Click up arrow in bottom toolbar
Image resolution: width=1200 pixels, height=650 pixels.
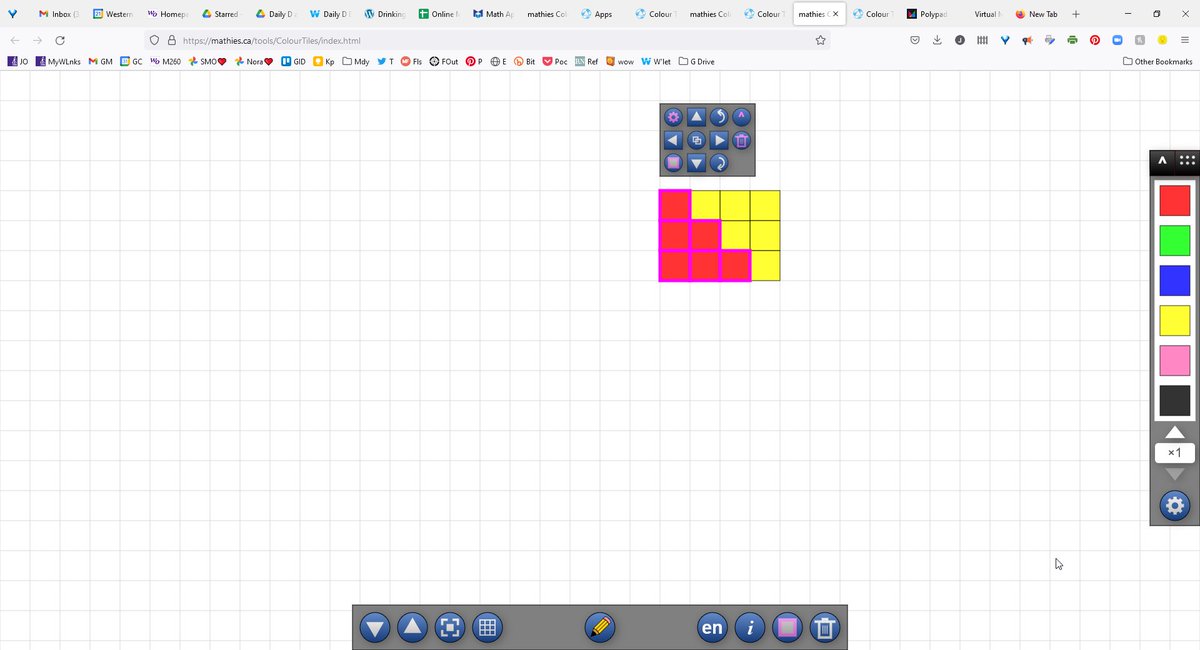412,628
